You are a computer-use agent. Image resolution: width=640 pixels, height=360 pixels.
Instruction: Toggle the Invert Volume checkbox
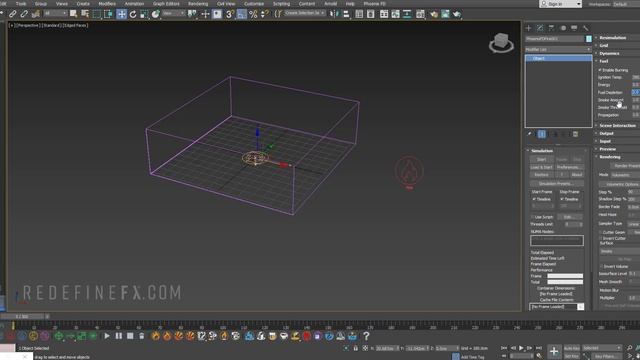click(x=601, y=266)
